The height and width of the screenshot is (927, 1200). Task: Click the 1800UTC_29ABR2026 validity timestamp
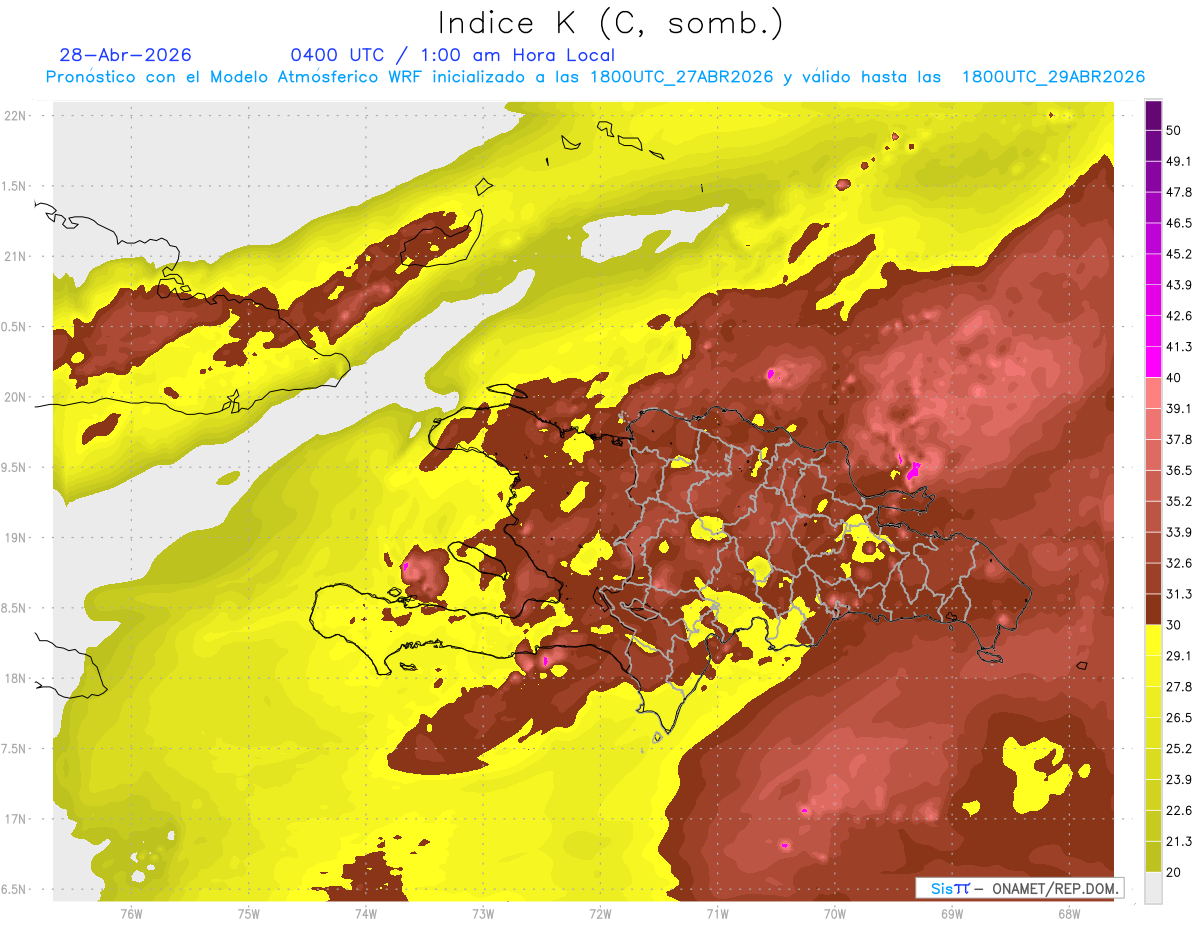click(x=1053, y=77)
